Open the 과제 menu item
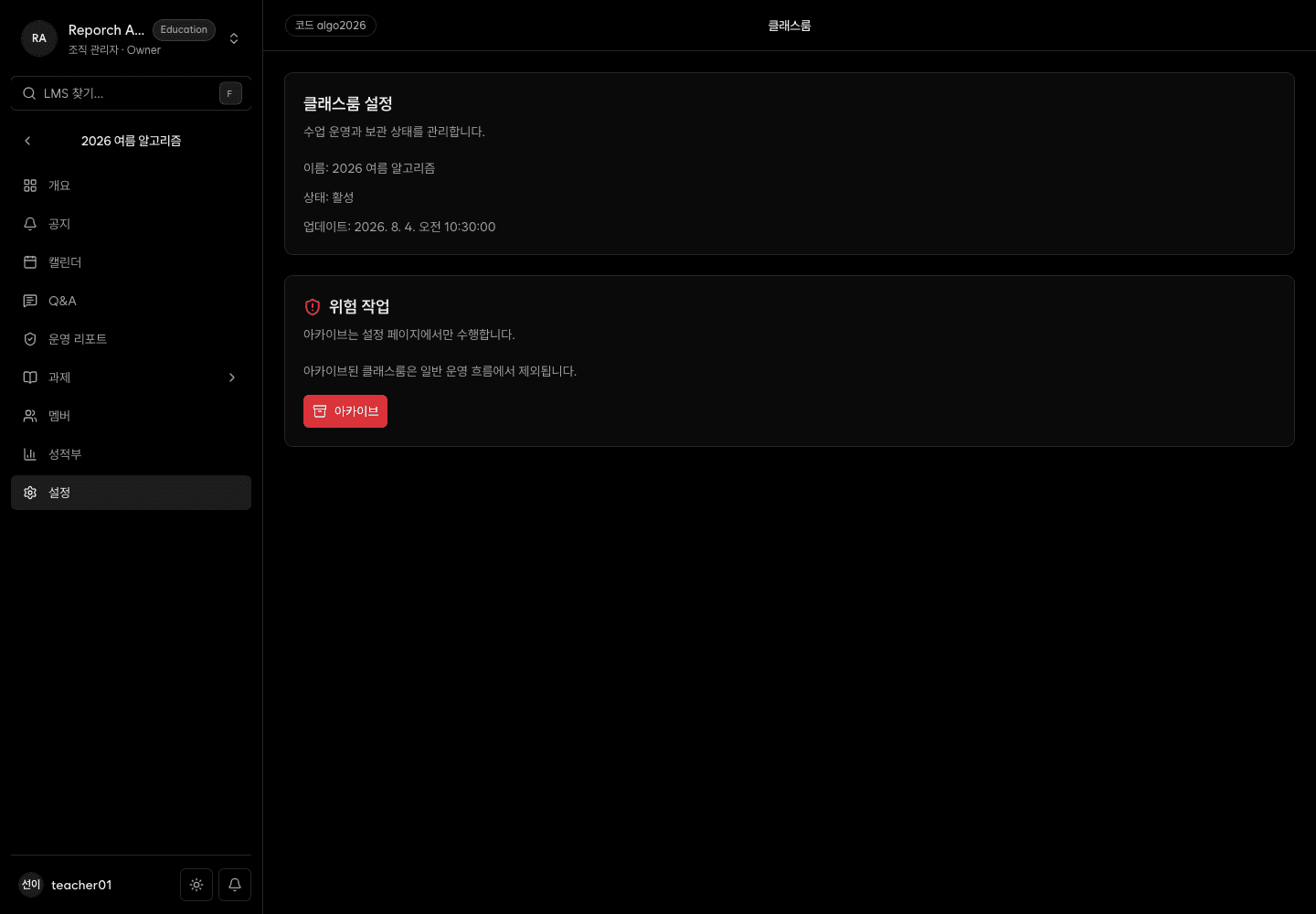The width and height of the screenshot is (1316, 914). coord(131,377)
